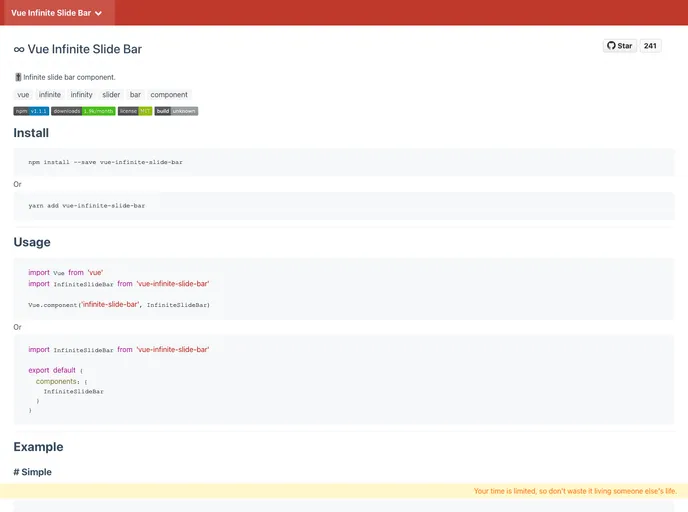Click the 'Infinite slide bar component.' description text
Screen dimensions: 688x512
coord(69,77)
